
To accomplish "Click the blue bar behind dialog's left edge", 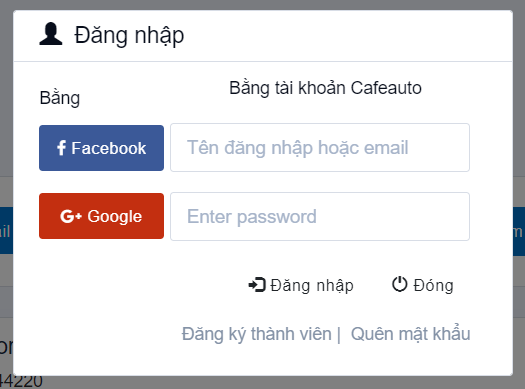I will click(x=6, y=230).
